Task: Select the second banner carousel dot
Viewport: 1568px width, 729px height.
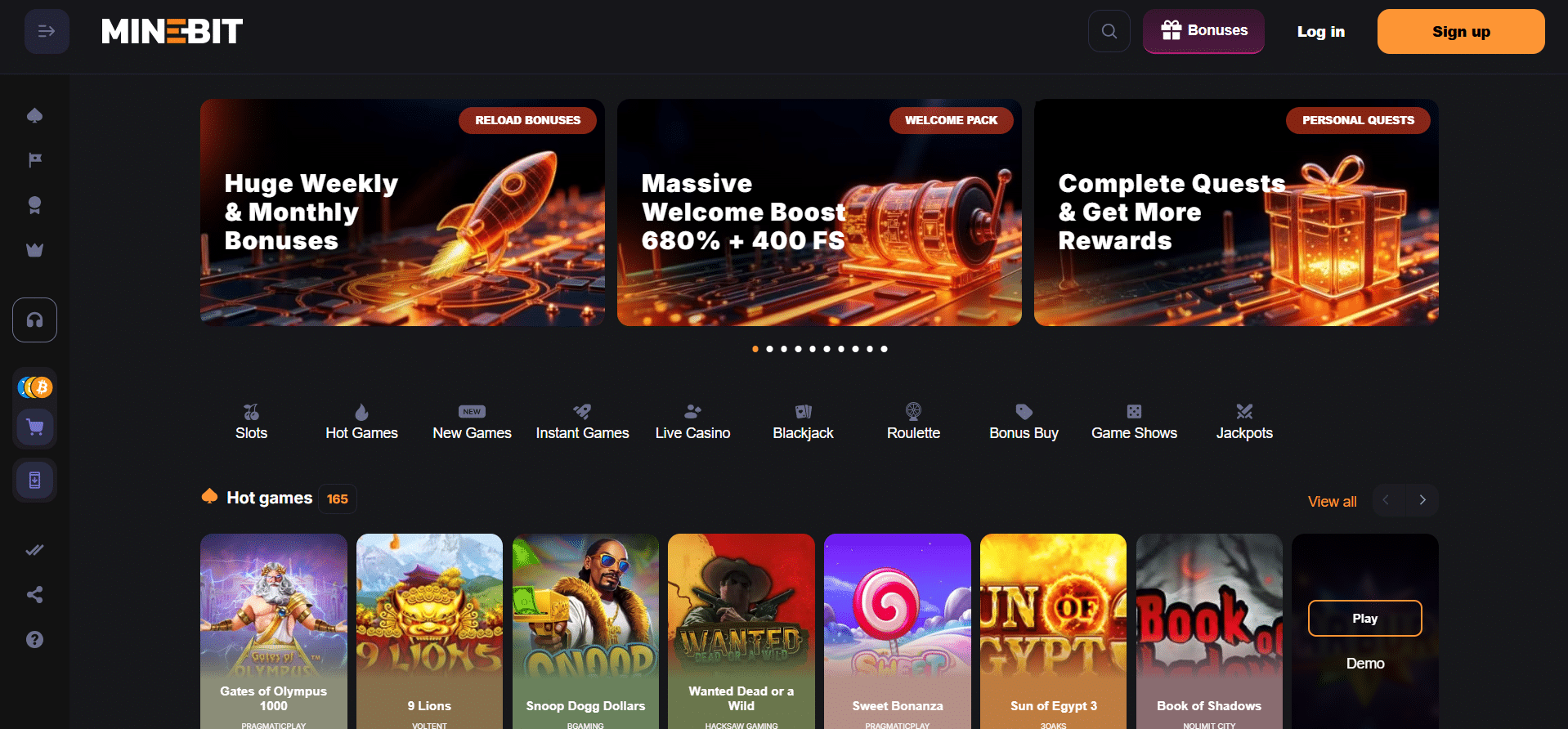Action: point(769,349)
